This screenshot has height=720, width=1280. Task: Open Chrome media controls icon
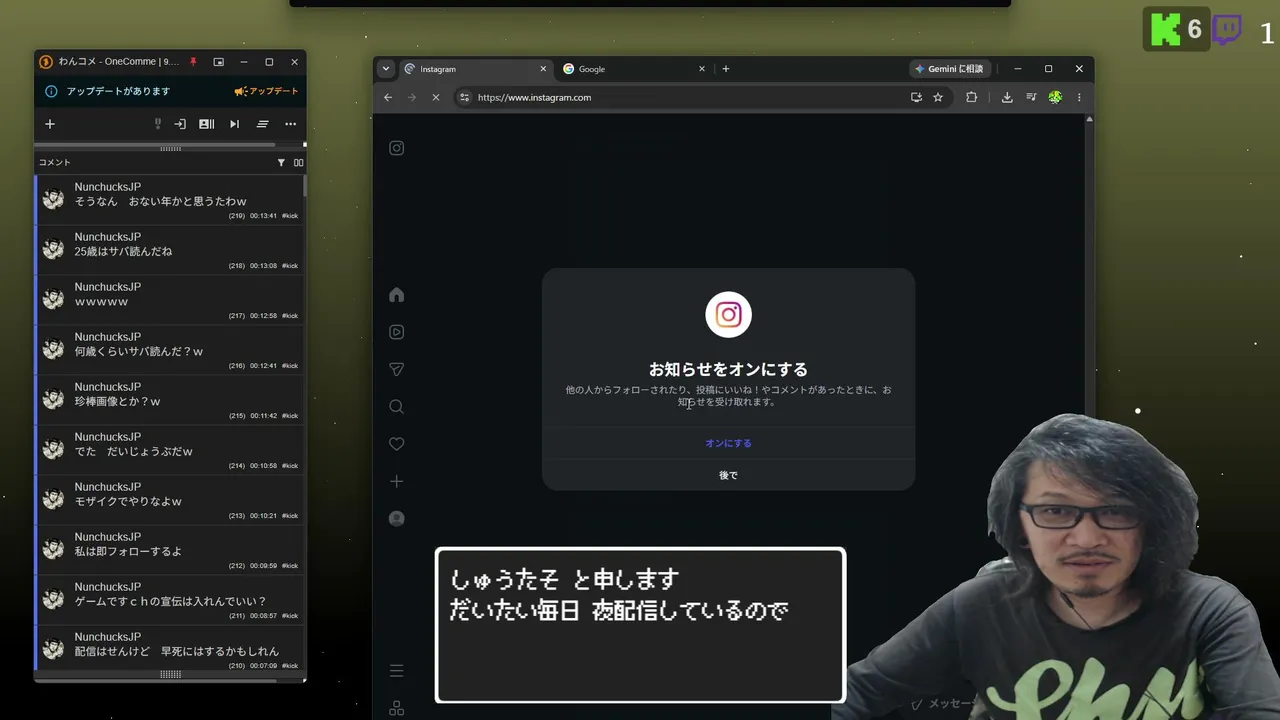click(1031, 97)
